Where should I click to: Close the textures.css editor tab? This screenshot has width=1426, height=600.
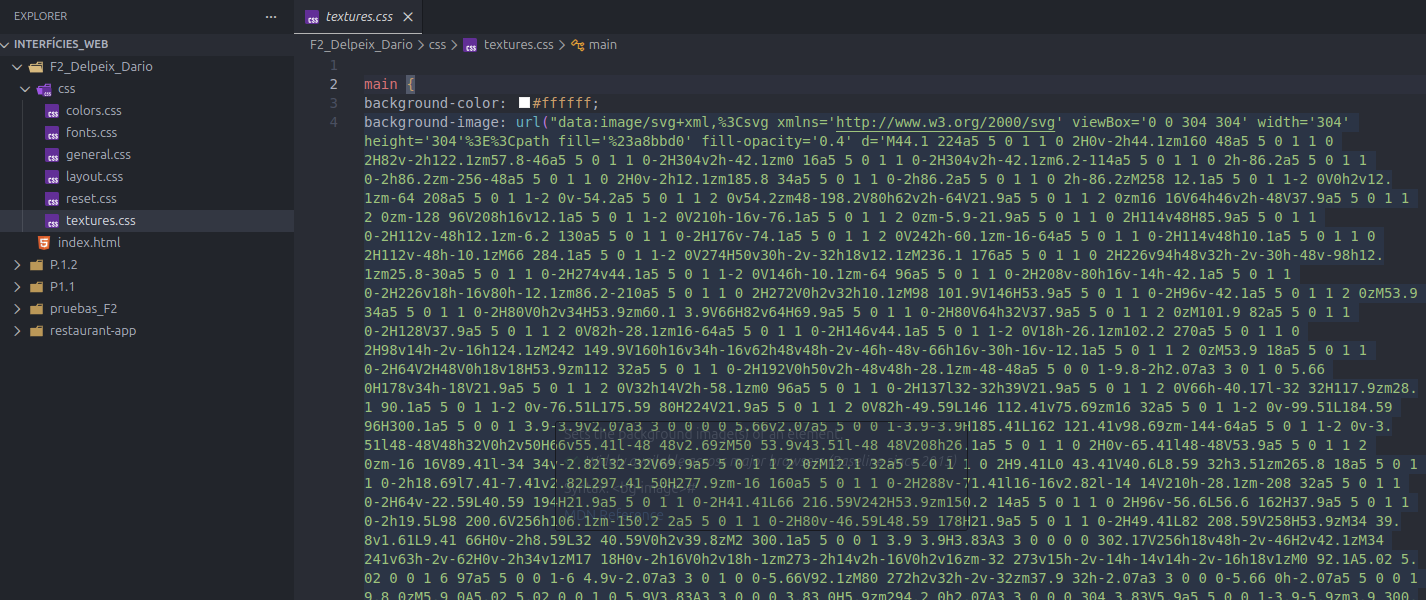407,17
